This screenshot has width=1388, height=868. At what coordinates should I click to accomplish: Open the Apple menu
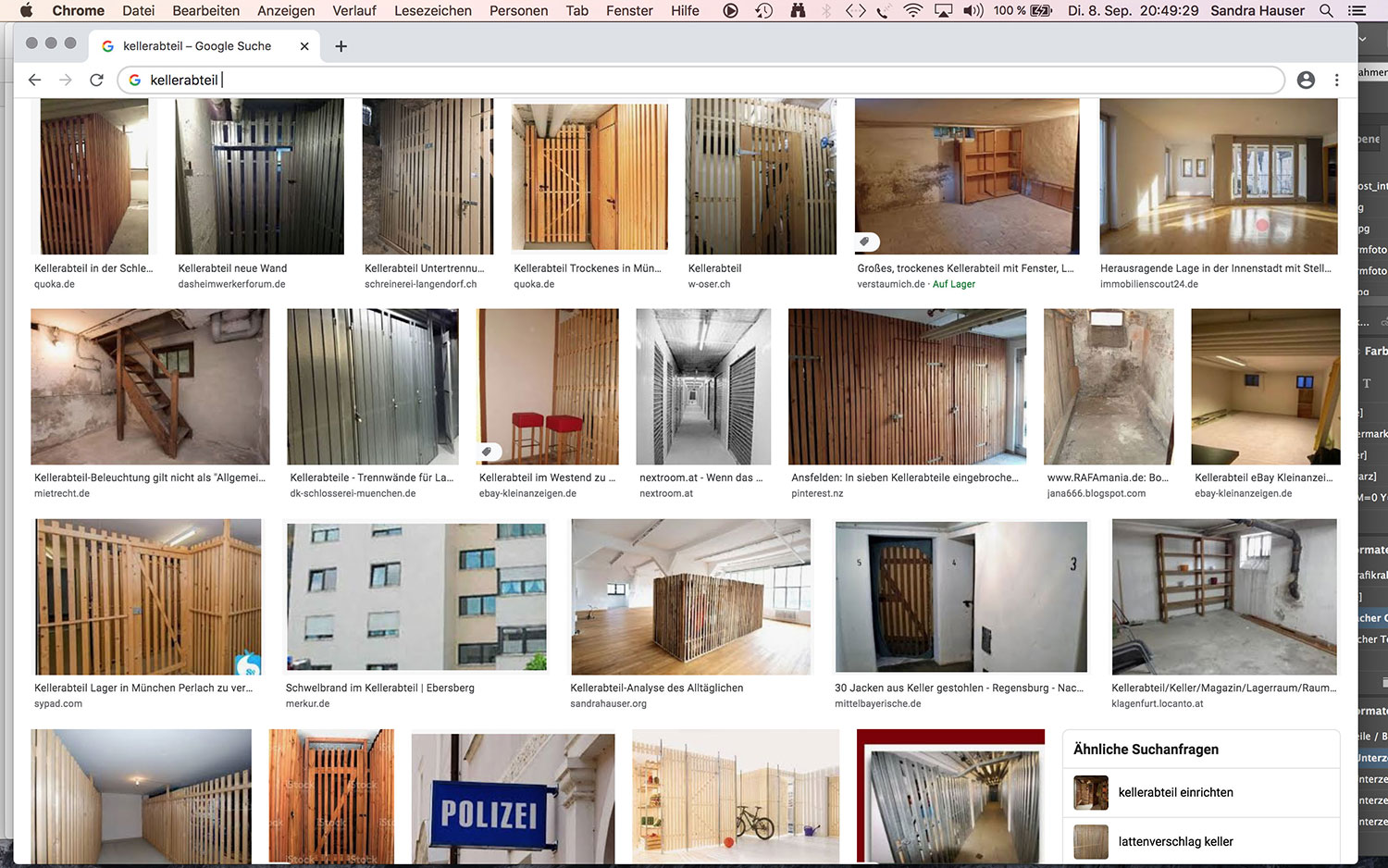pyautogui.click(x=26, y=10)
